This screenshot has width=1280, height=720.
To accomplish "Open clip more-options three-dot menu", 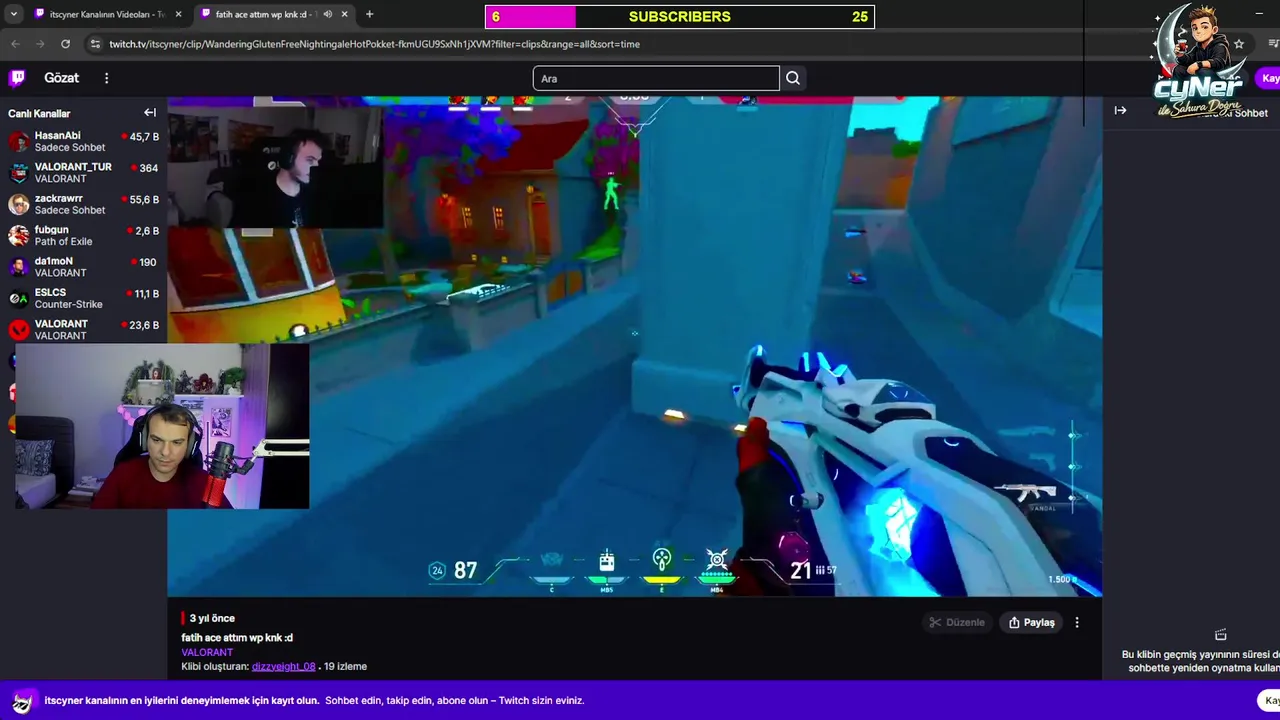I will pos(1077,622).
